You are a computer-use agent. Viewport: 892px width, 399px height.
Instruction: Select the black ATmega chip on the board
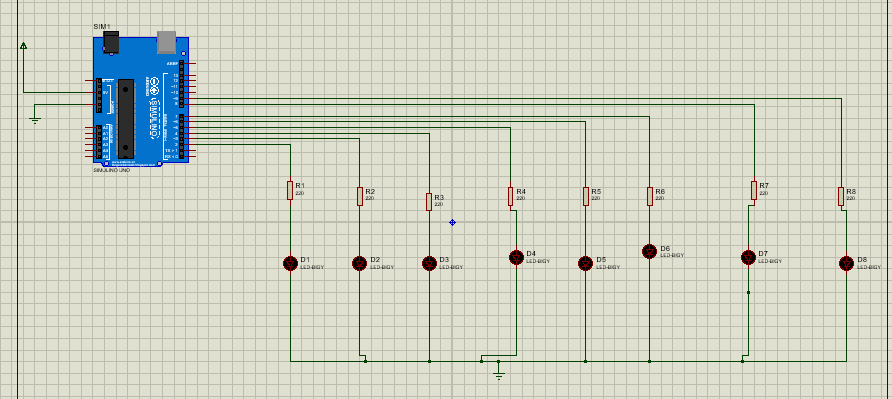point(126,118)
